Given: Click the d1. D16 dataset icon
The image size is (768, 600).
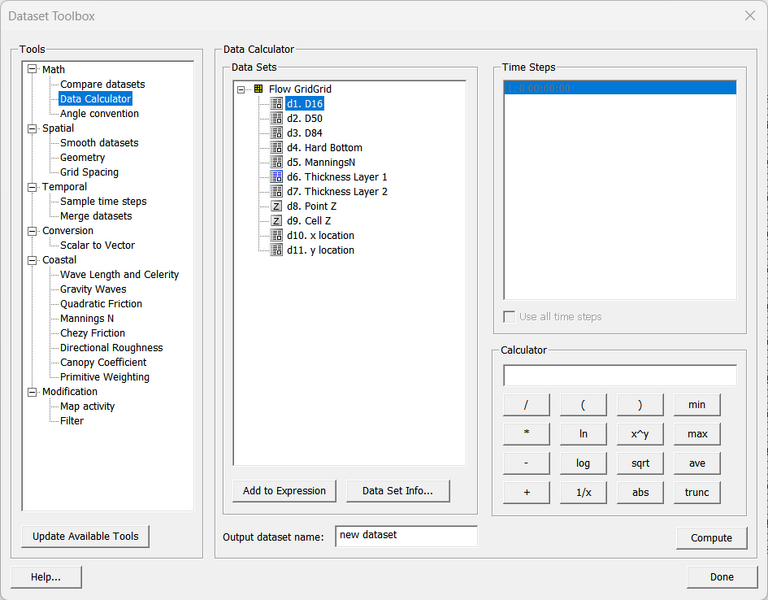Looking at the screenshot, I should tap(277, 104).
